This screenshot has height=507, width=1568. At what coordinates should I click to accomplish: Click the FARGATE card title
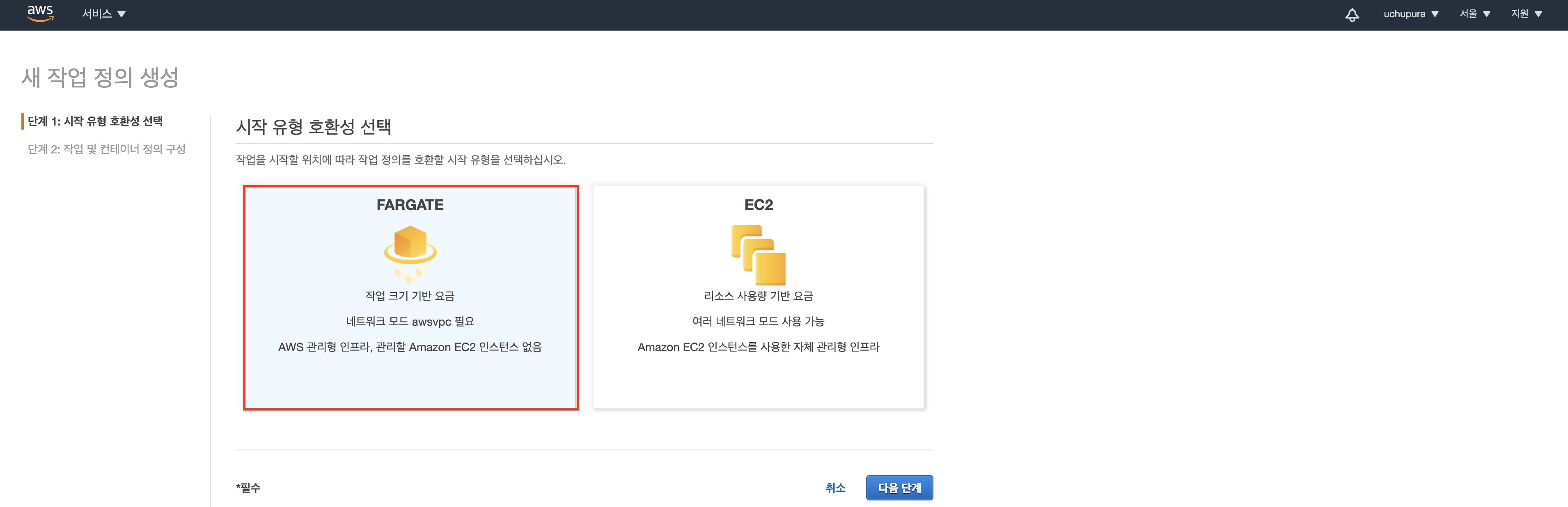point(410,205)
